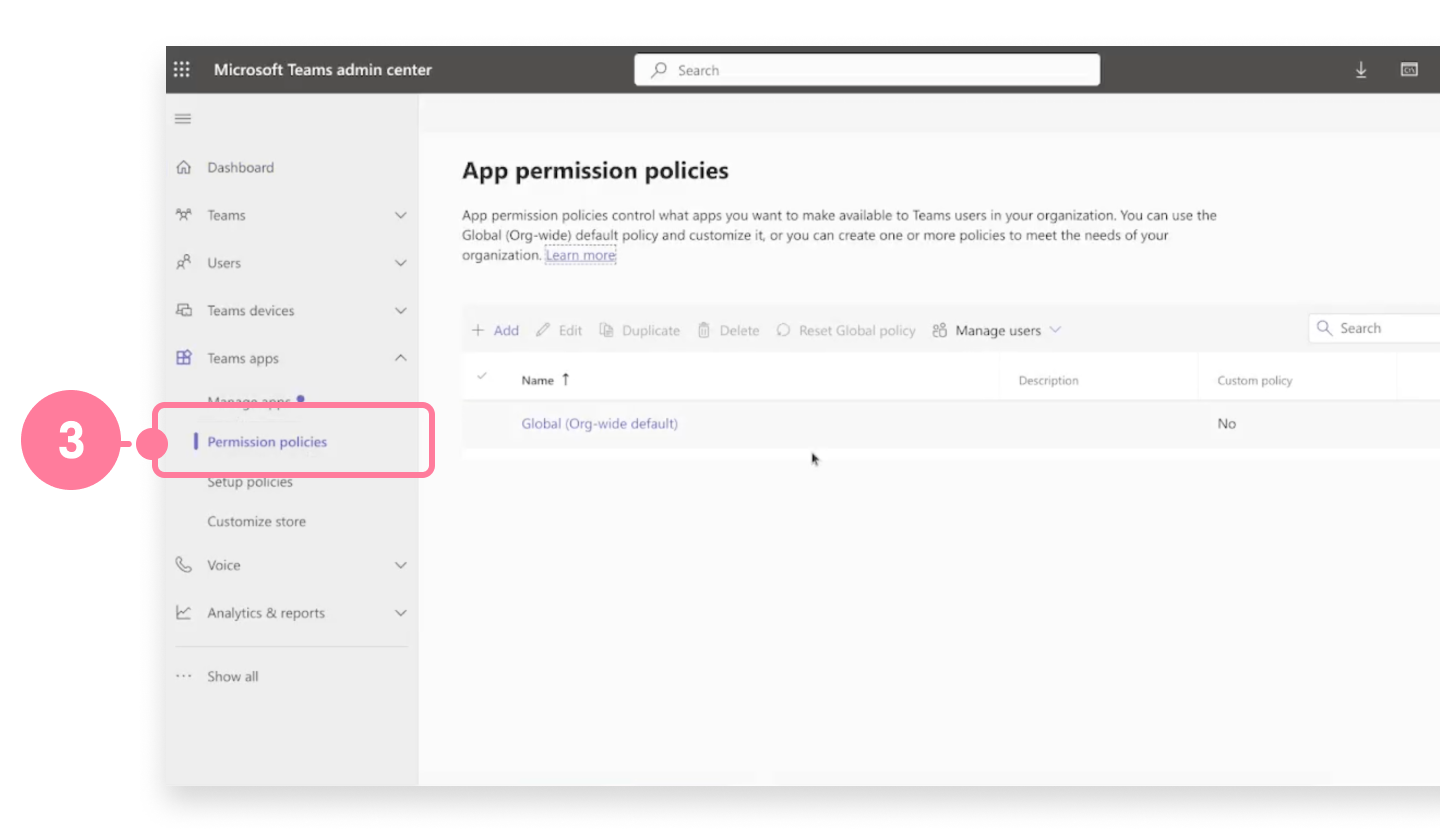
Task: Open Manage apps under Teams apps
Action: coord(249,402)
